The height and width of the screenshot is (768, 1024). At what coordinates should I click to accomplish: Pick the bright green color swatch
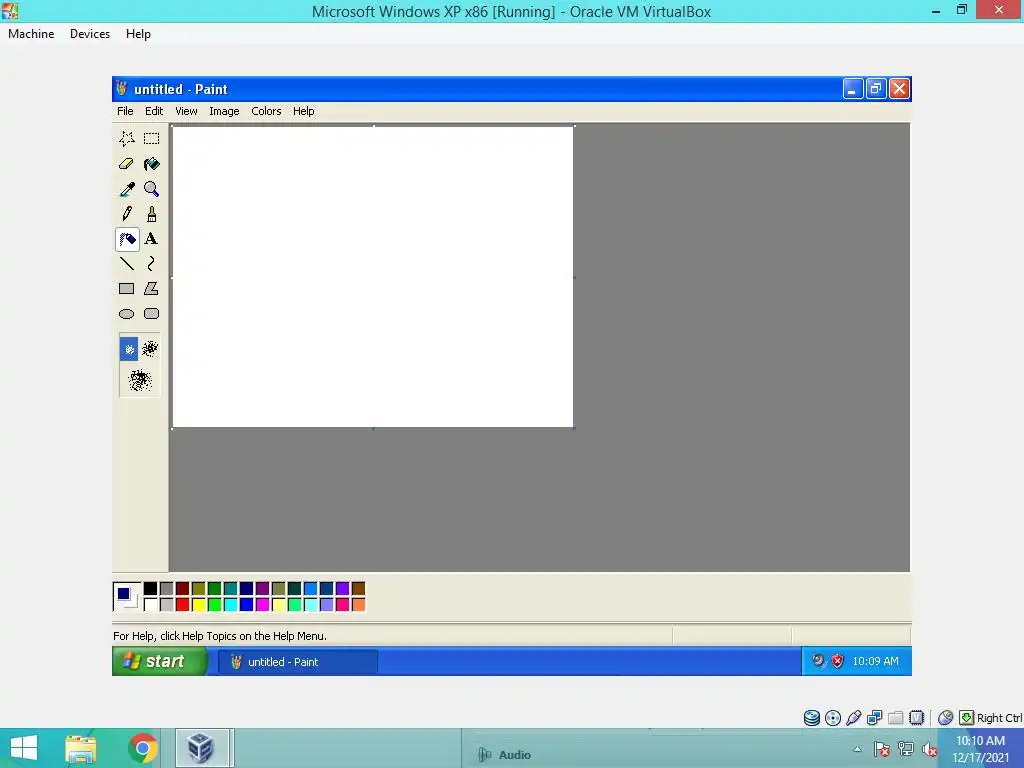(214, 605)
